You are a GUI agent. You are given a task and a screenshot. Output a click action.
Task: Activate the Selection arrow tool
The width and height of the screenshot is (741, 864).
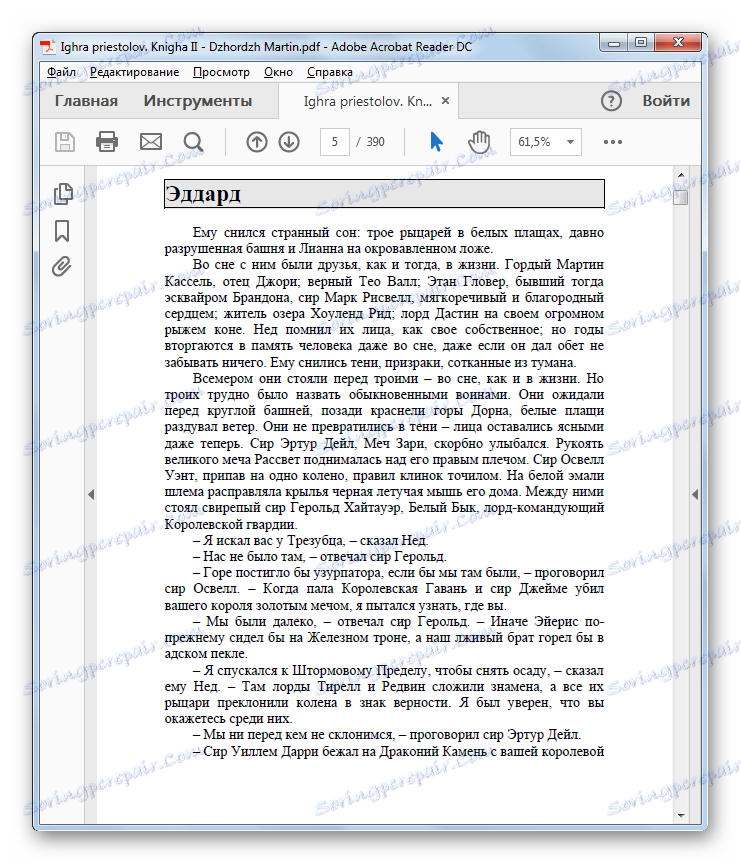pos(436,142)
